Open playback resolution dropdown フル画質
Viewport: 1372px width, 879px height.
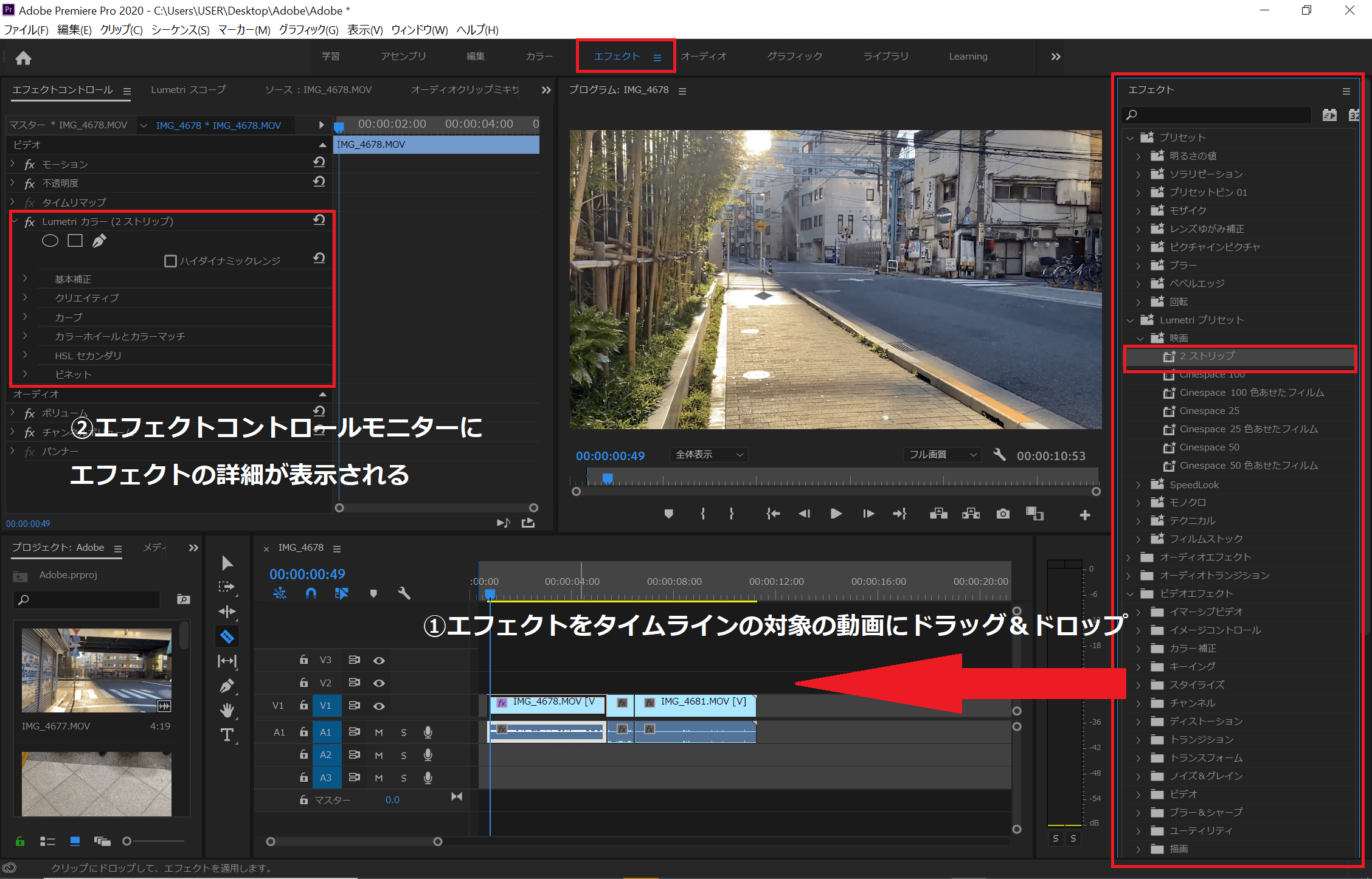coord(942,455)
